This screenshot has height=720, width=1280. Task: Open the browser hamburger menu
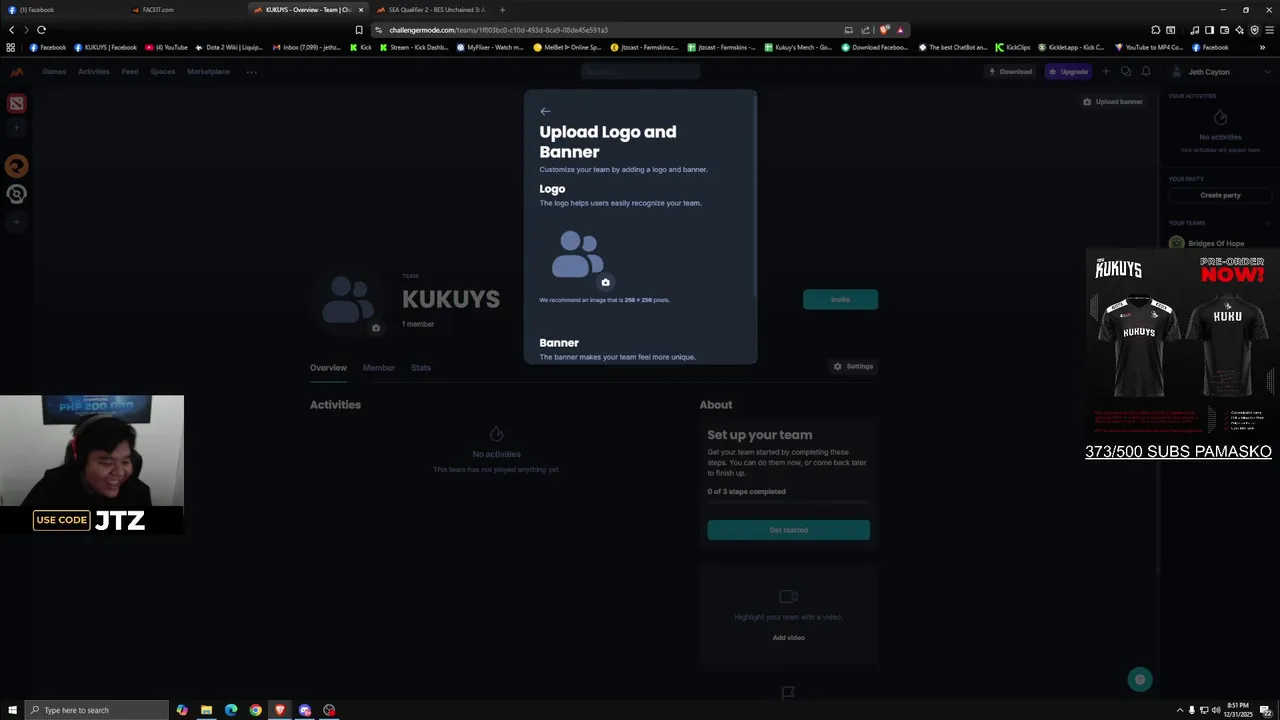point(1270,30)
